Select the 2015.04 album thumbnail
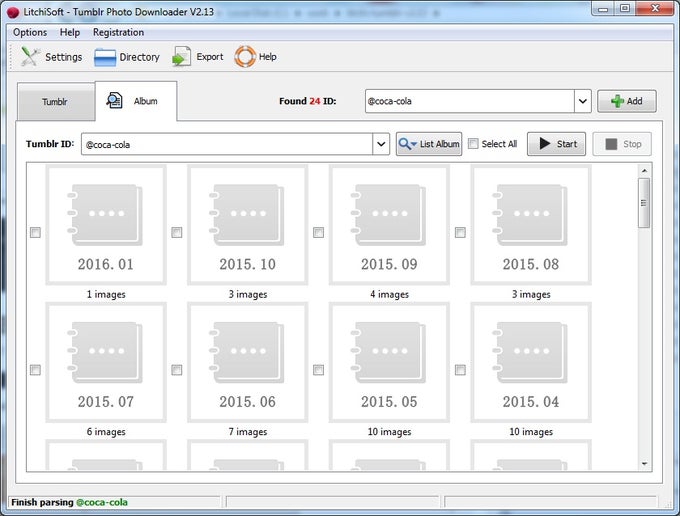Image resolution: width=680 pixels, height=516 pixels. [531, 363]
